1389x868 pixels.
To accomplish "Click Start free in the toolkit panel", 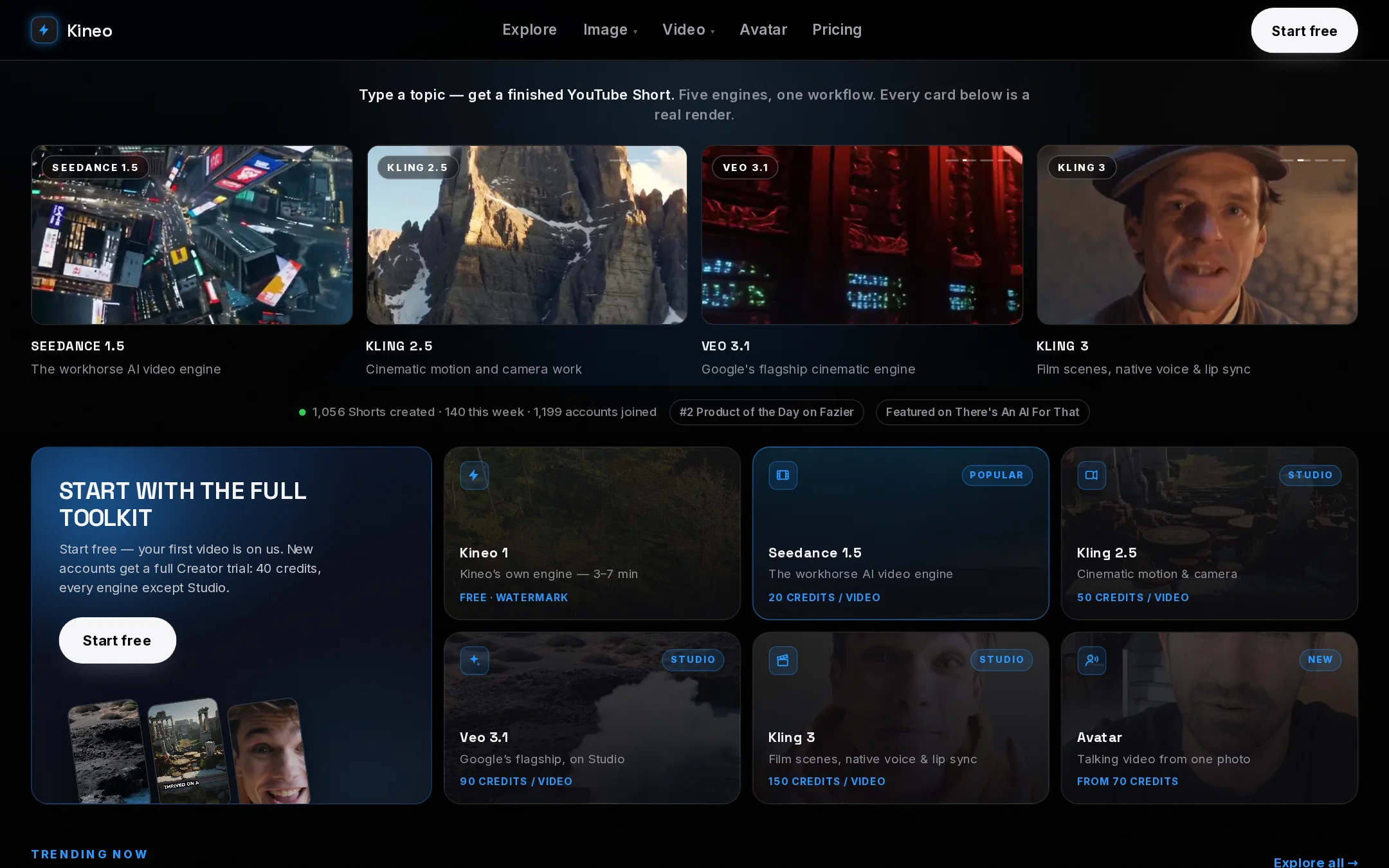I will (117, 640).
